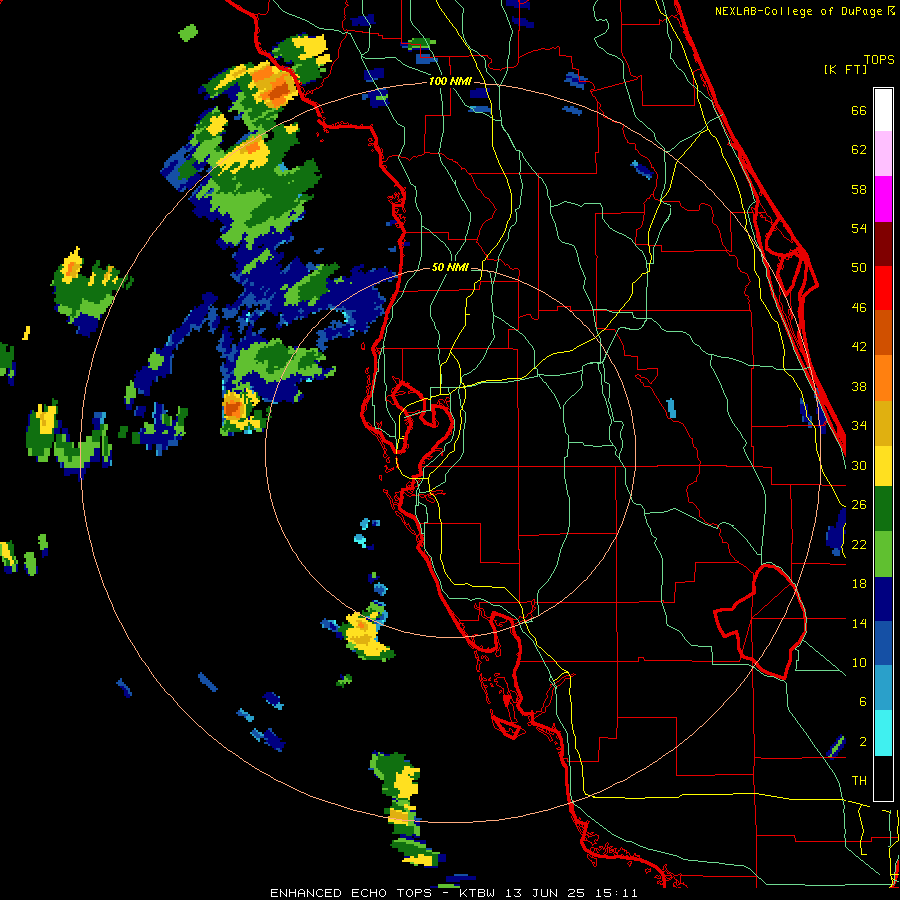Image resolution: width=900 pixels, height=900 pixels.
Task: Click the legend value "58"
Action: click(x=859, y=189)
